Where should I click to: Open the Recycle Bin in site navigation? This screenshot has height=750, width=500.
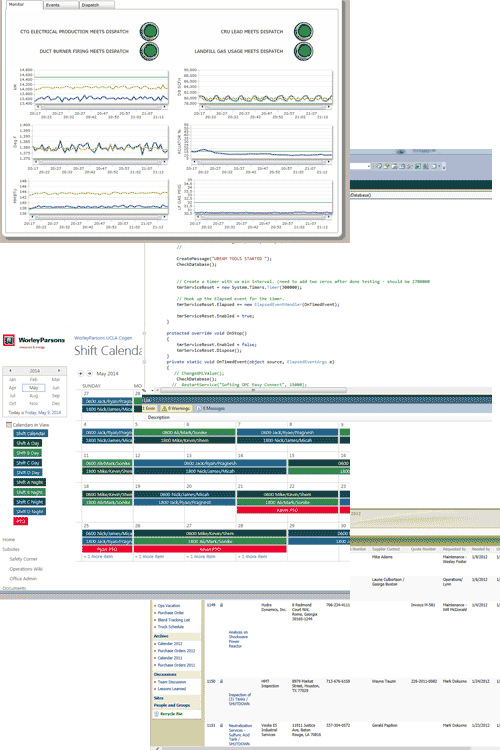click(171, 714)
